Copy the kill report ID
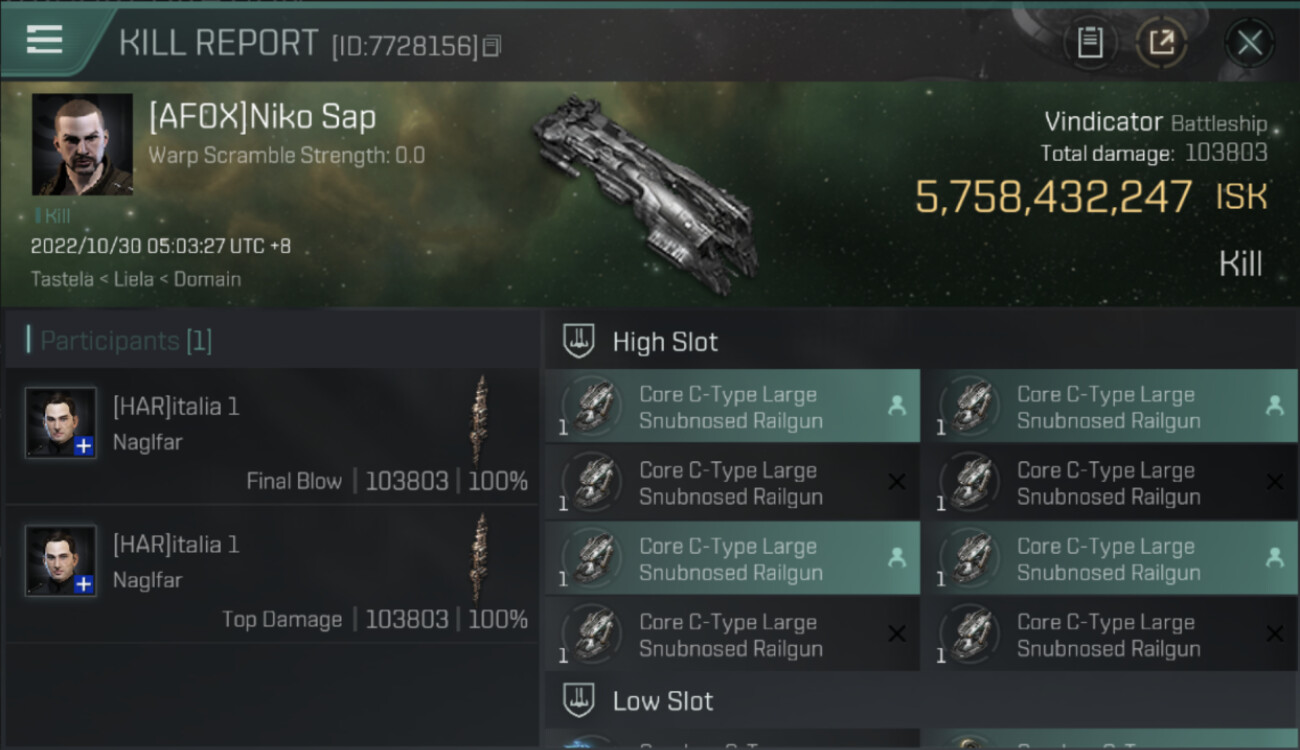Screen dimensions: 1300x750 coord(491,46)
